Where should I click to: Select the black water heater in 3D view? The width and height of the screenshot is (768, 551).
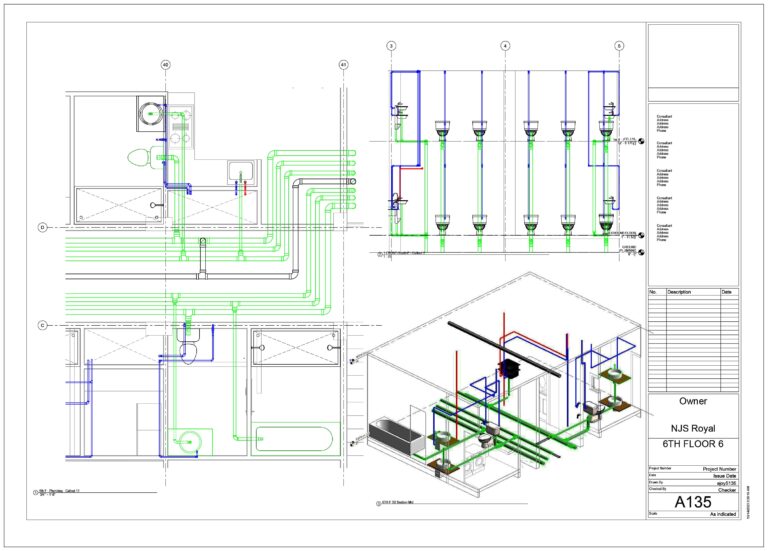[x=509, y=368]
